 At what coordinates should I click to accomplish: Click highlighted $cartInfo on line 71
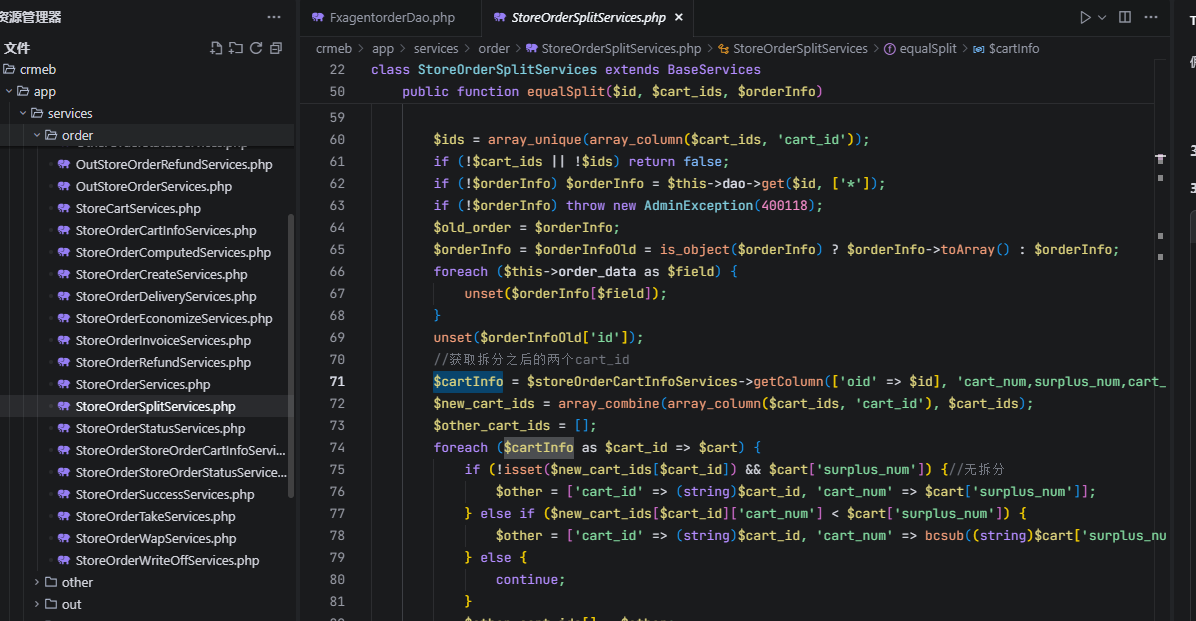pyautogui.click(x=468, y=381)
